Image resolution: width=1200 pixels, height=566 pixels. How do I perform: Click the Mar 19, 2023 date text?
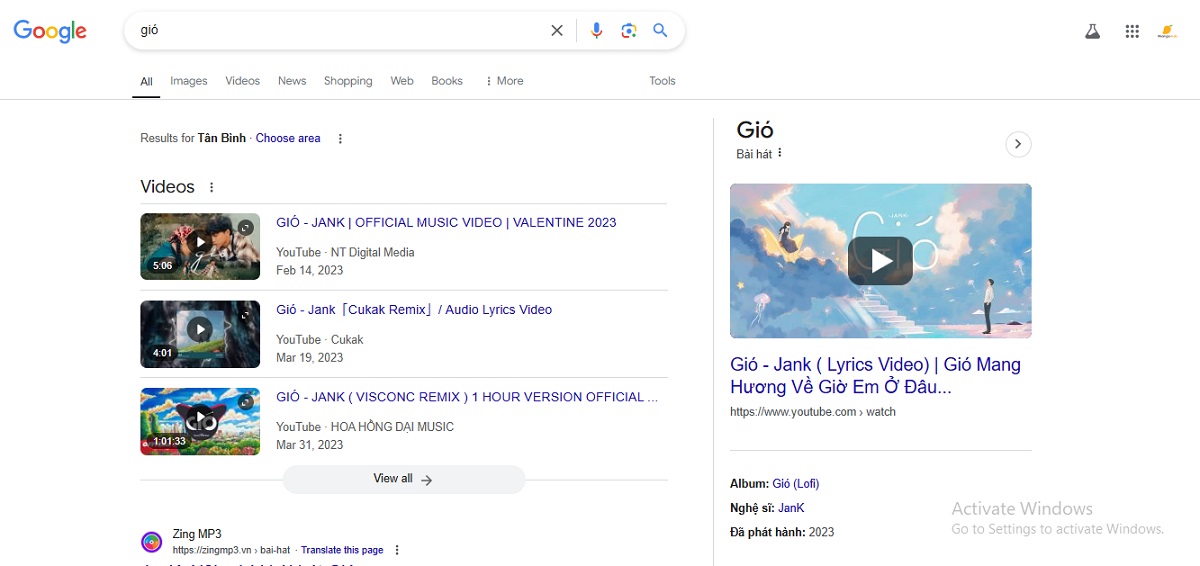(310, 358)
